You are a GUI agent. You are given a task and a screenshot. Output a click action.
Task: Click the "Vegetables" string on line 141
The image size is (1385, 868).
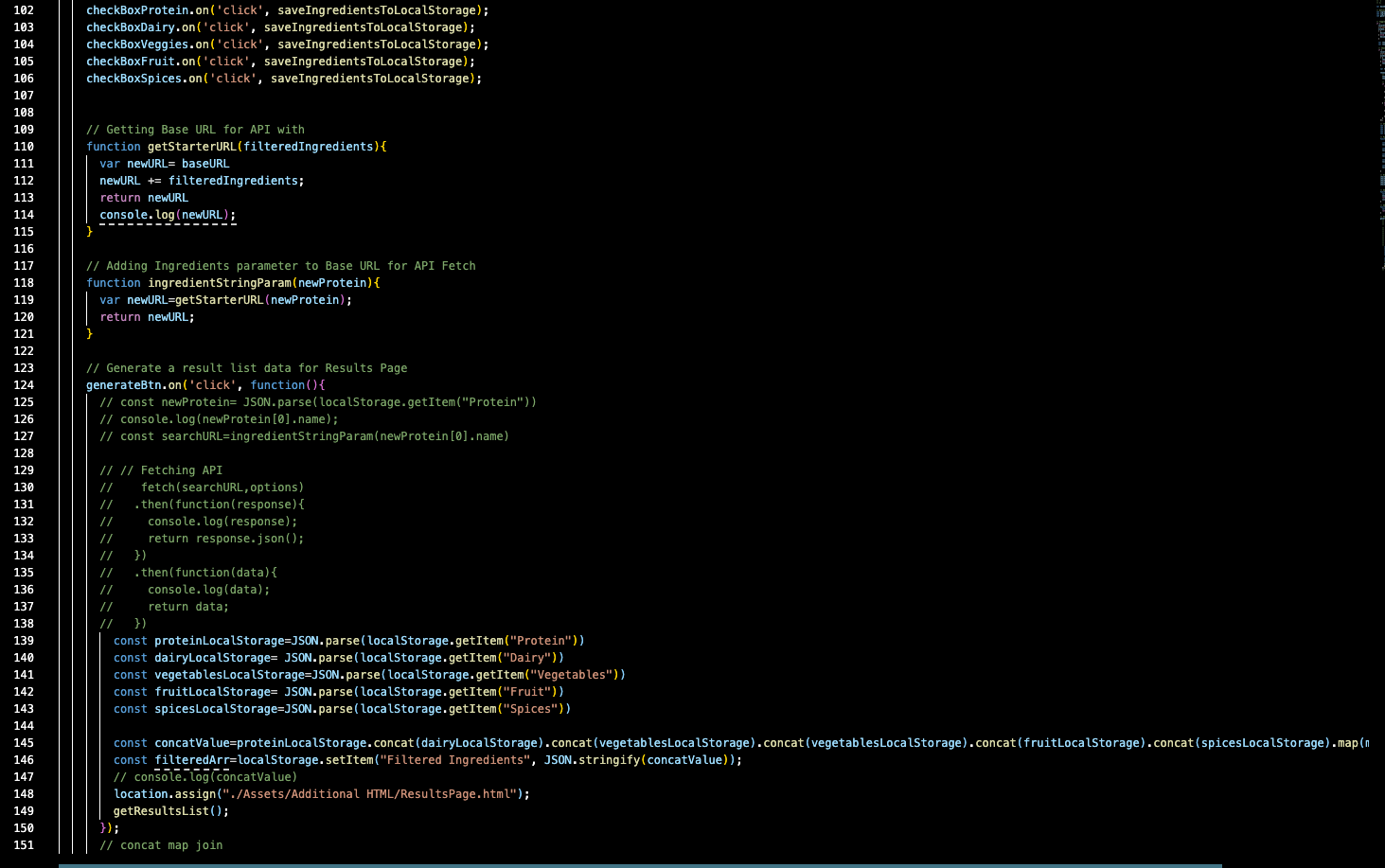click(x=570, y=674)
